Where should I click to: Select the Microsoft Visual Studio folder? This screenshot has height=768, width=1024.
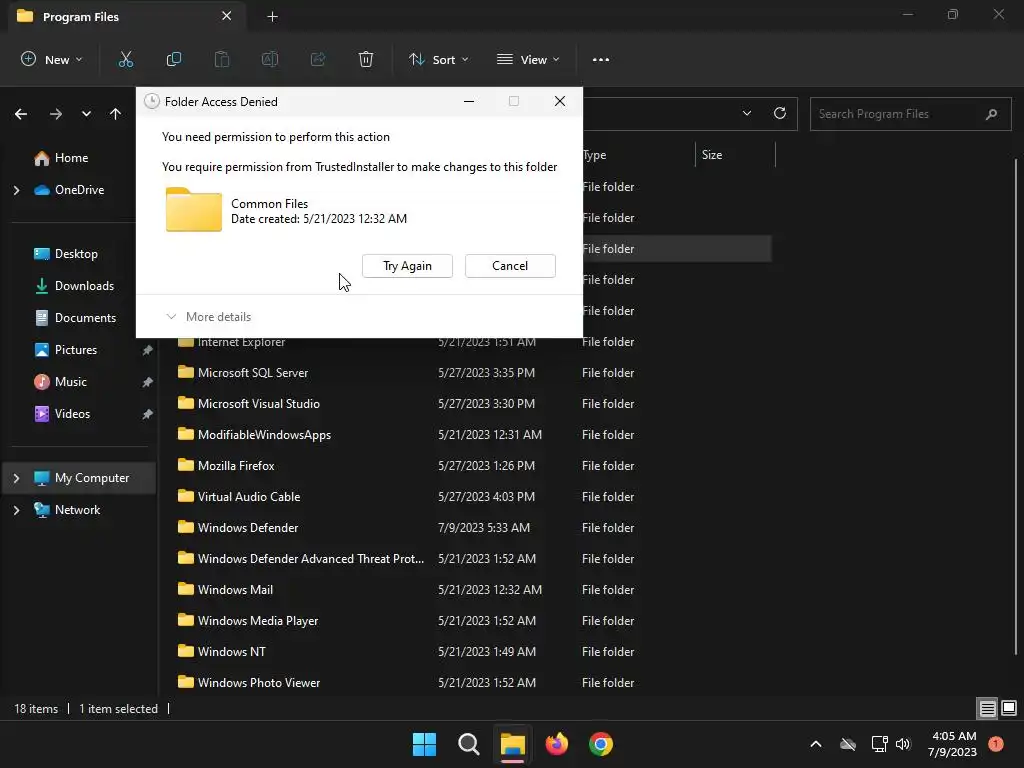(259, 404)
